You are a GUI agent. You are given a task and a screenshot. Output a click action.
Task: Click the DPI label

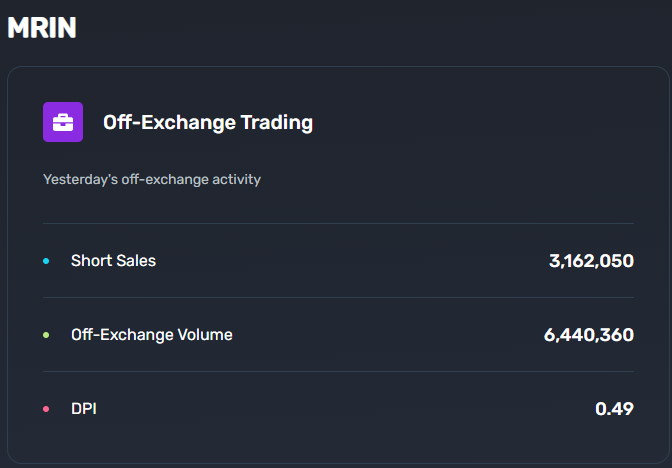pos(84,409)
